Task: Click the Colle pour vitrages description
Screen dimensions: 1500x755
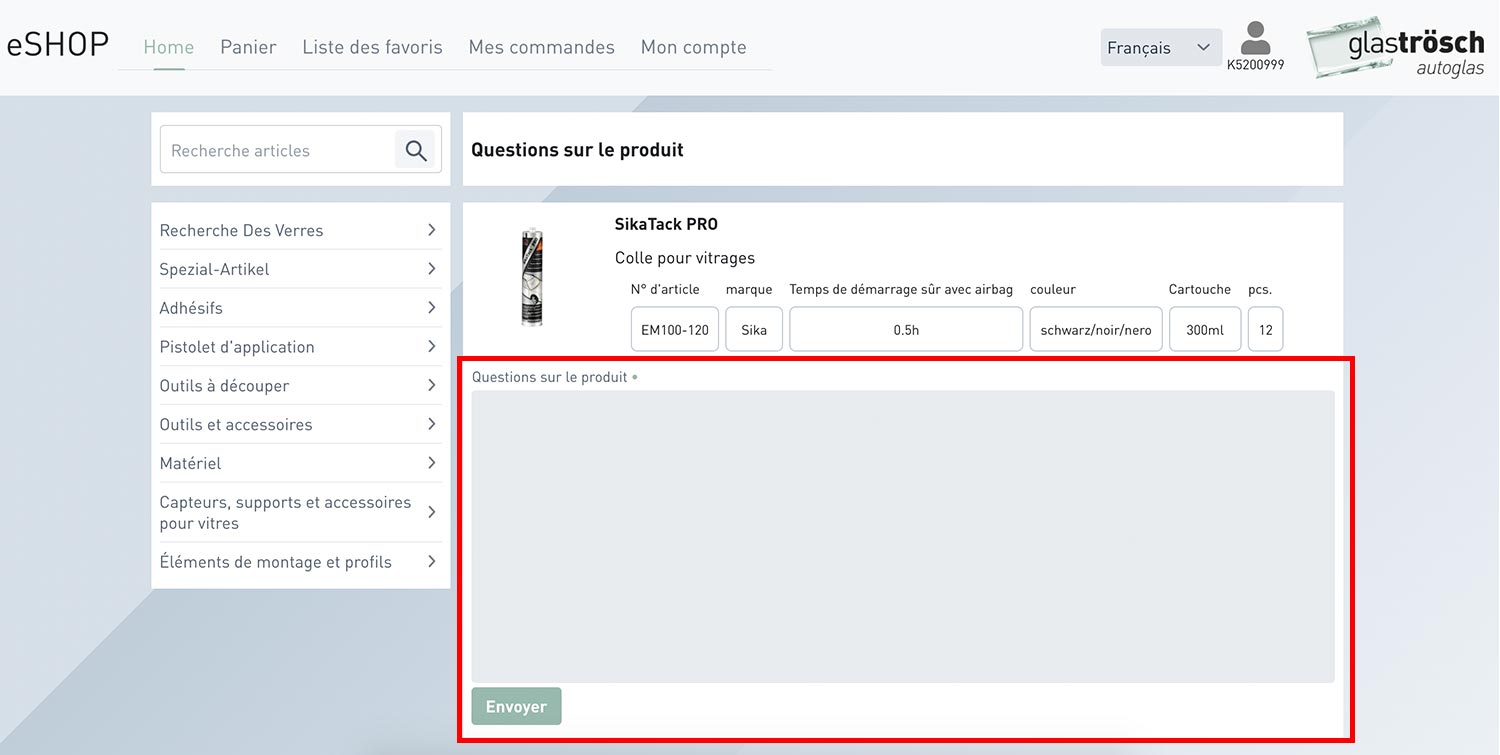Action: (x=685, y=258)
